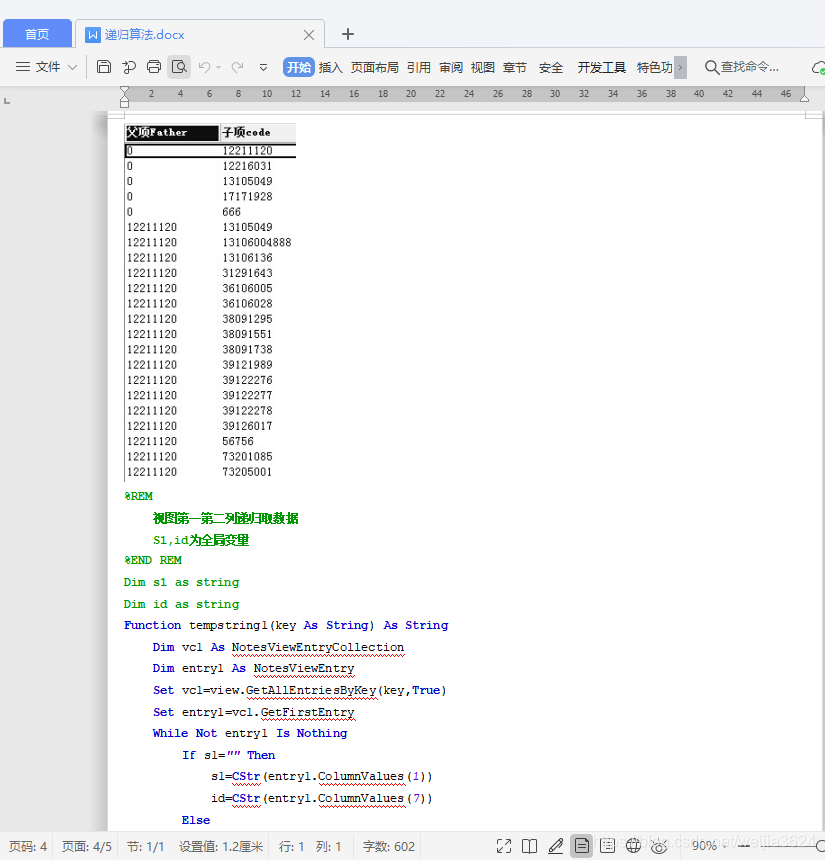Click the %END REM comment line

point(152,560)
